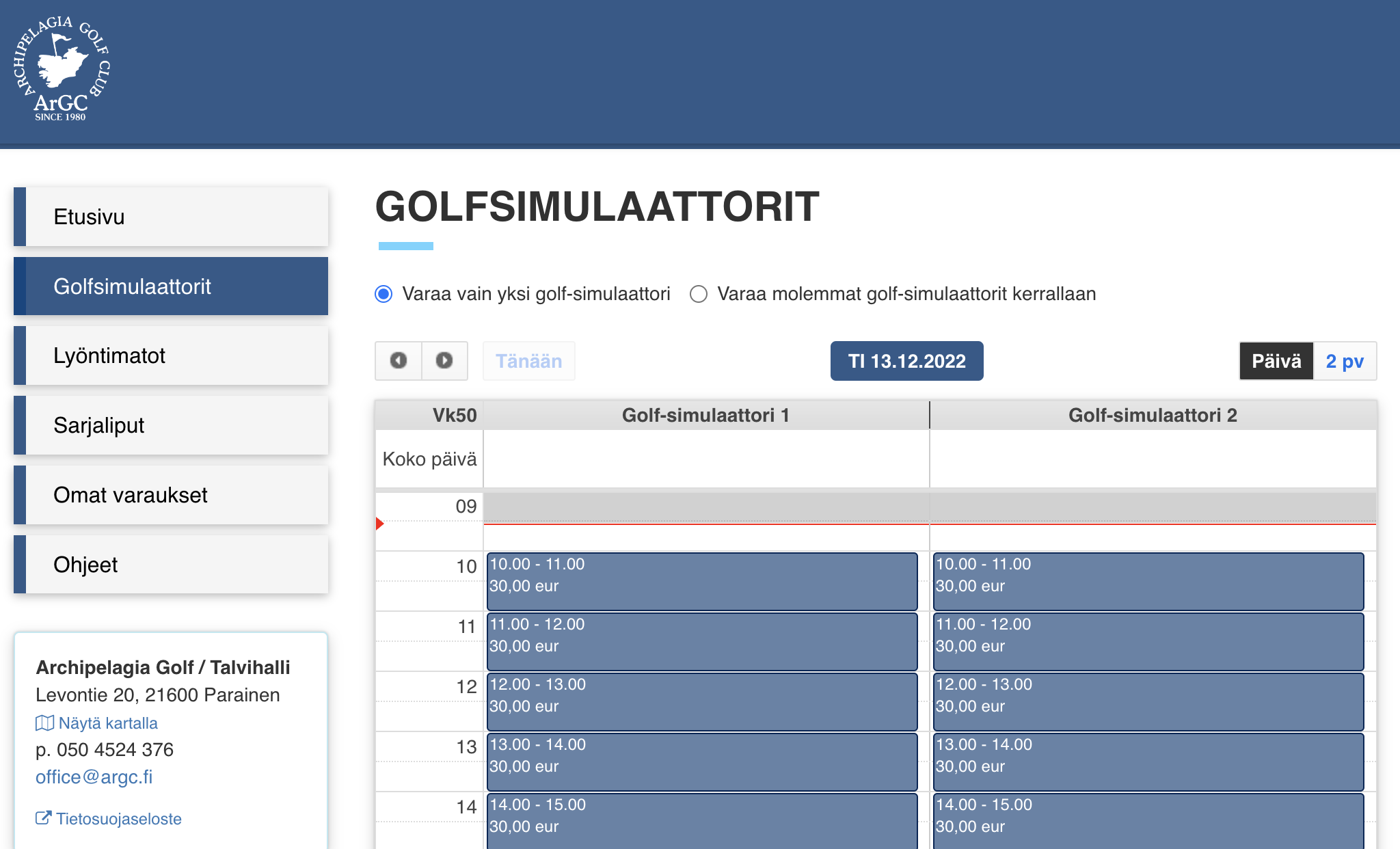This screenshot has width=1400, height=849.
Task: Open Näytä kartalla link
Action: pos(108,723)
